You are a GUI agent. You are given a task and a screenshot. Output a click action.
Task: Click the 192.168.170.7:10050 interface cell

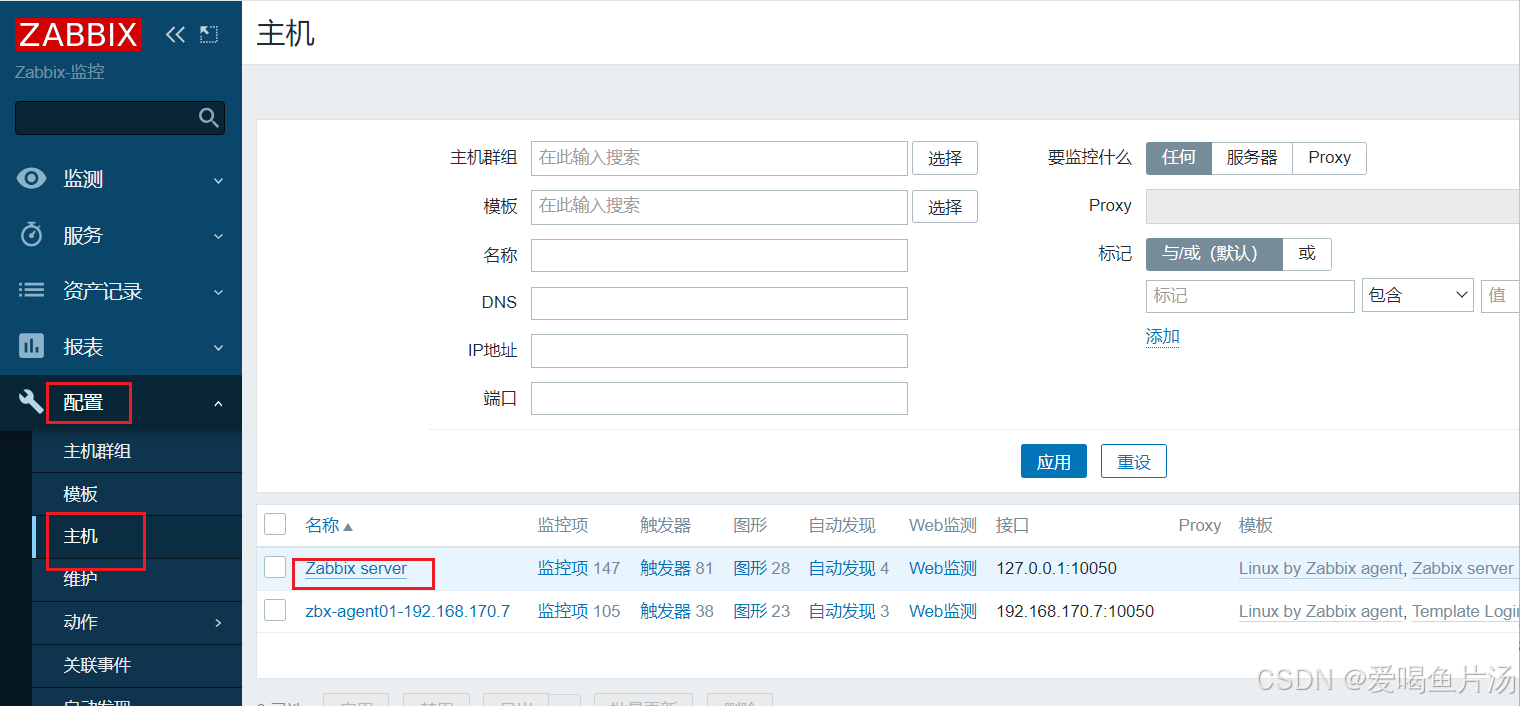click(x=1075, y=611)
